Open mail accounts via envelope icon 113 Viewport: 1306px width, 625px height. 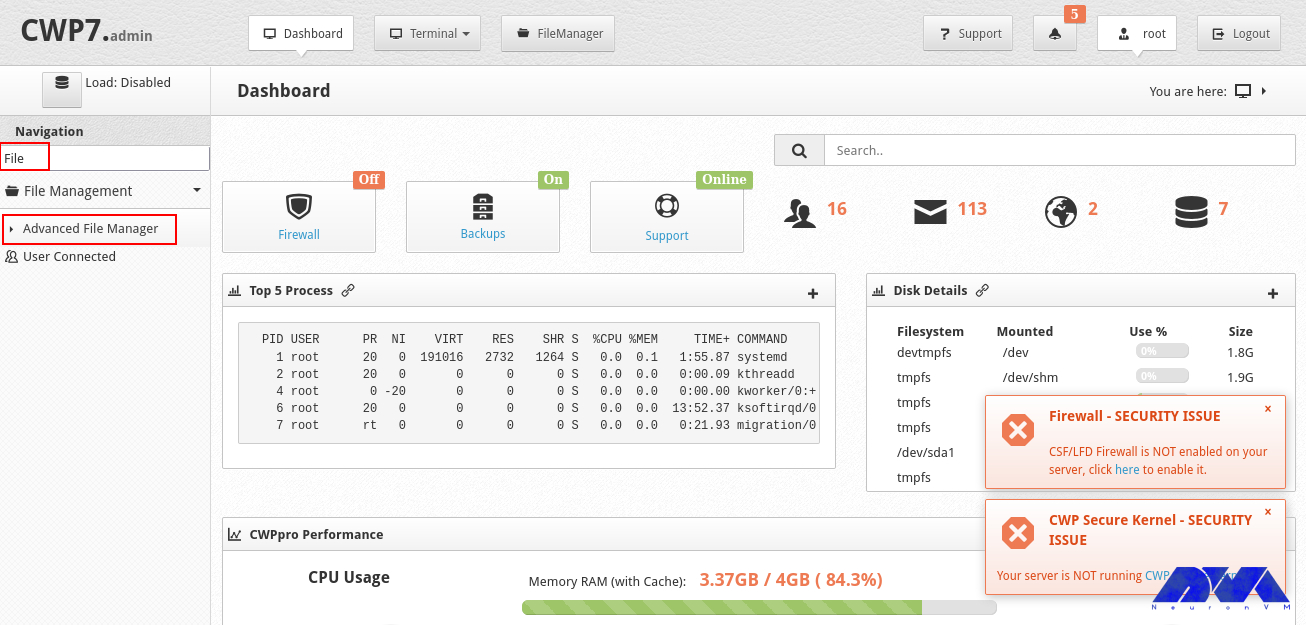[x=930, y=210]
